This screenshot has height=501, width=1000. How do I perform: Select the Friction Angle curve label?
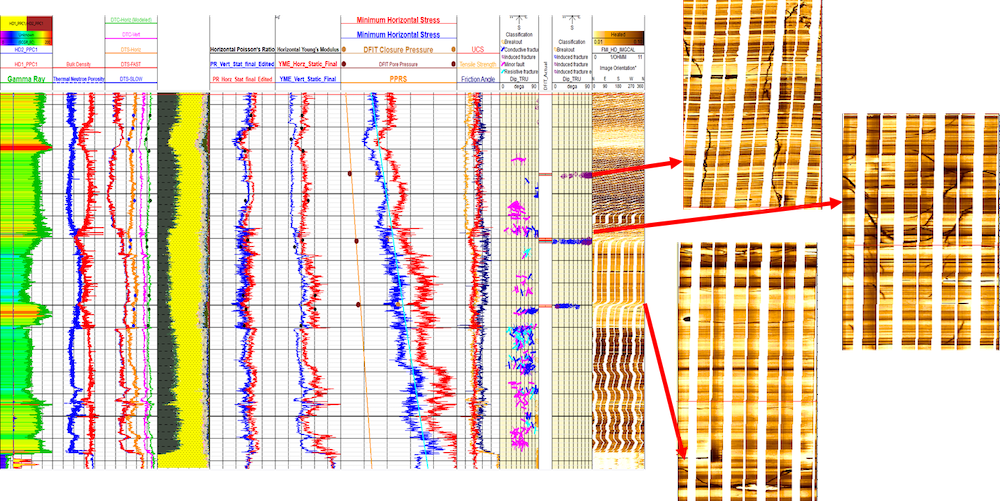pos(477,78)
